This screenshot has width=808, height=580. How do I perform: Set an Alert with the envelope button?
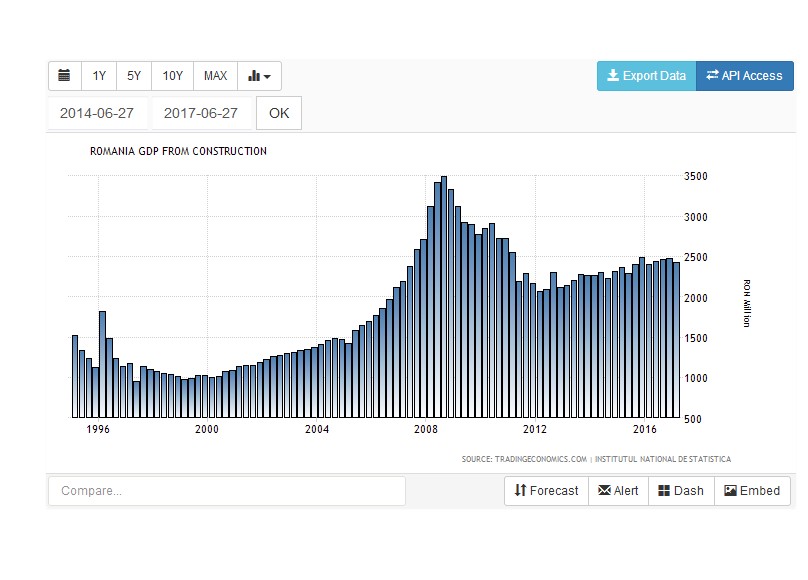pos(618,491)
